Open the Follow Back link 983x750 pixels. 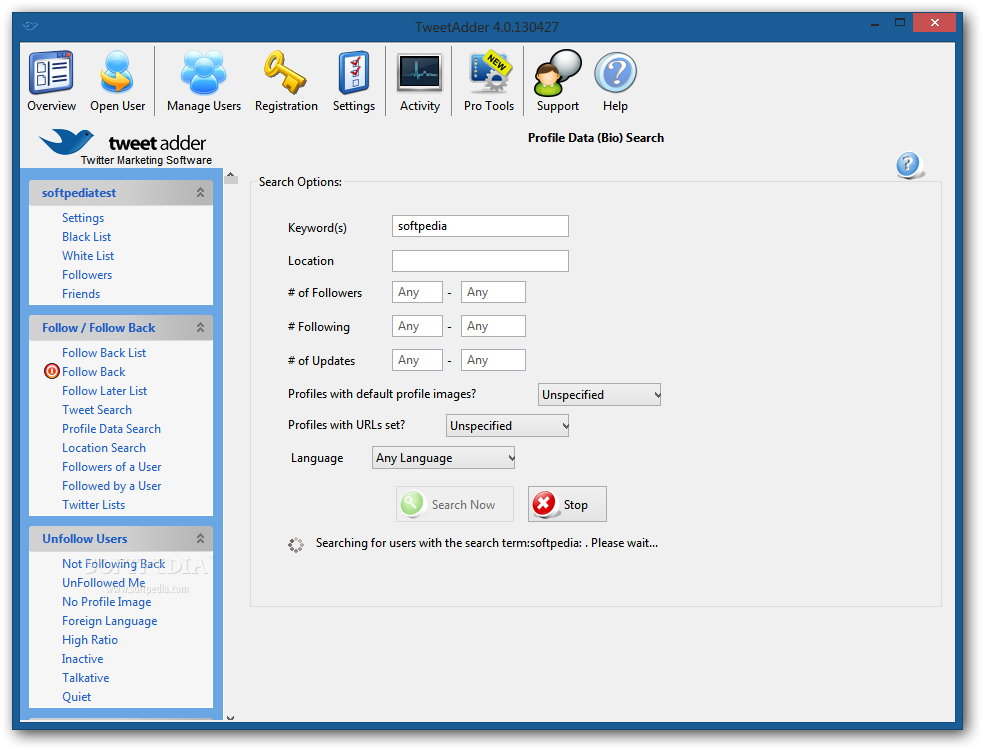click(93, 371)
